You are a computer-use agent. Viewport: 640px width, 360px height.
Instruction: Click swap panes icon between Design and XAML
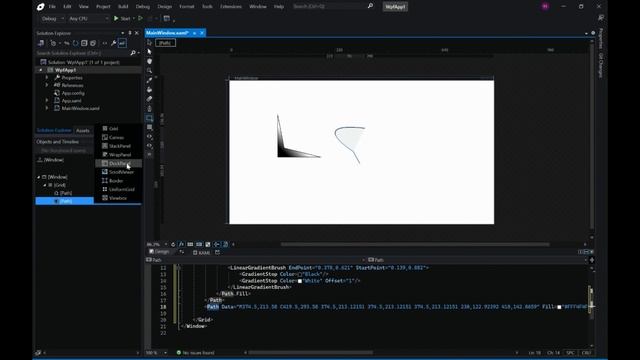pyautogui.click(x=182, y=252)
